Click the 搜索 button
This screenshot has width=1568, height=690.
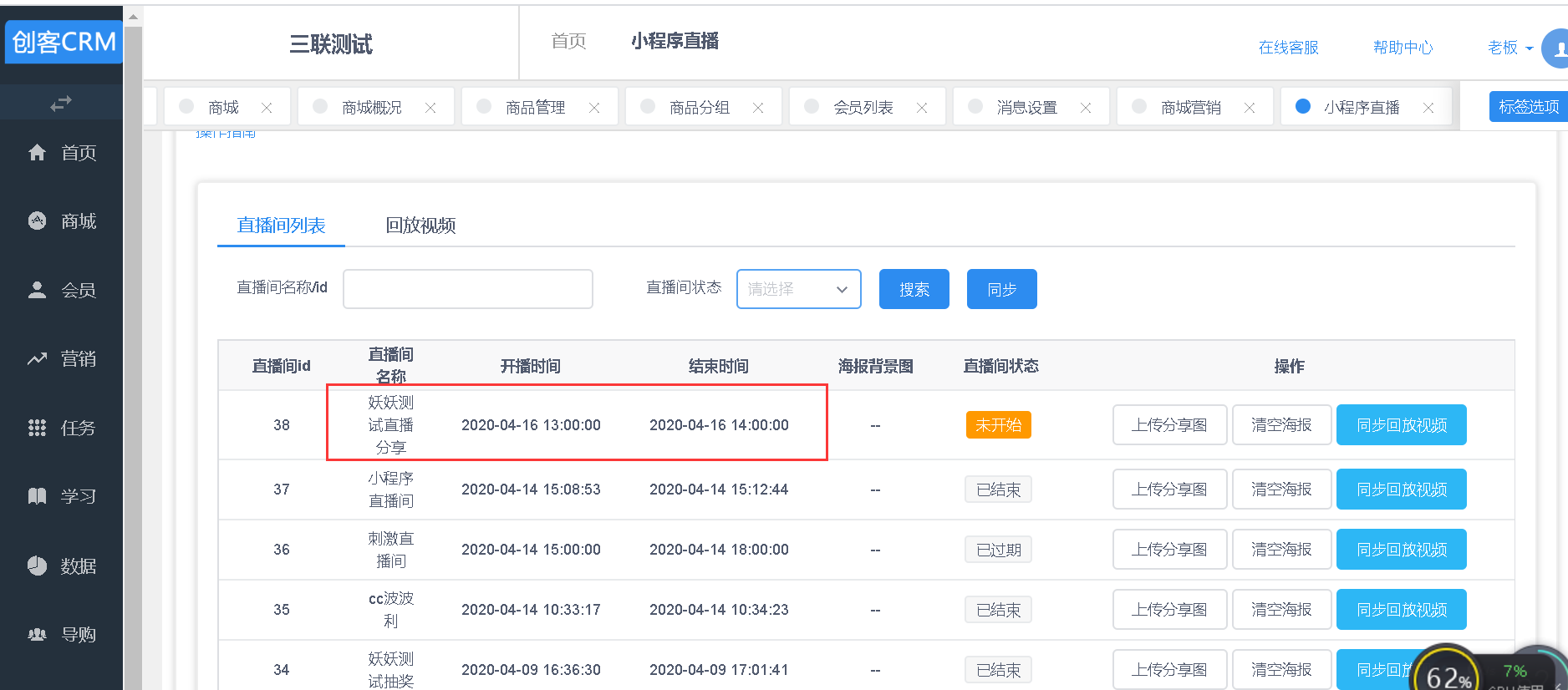tap(914, 289)
